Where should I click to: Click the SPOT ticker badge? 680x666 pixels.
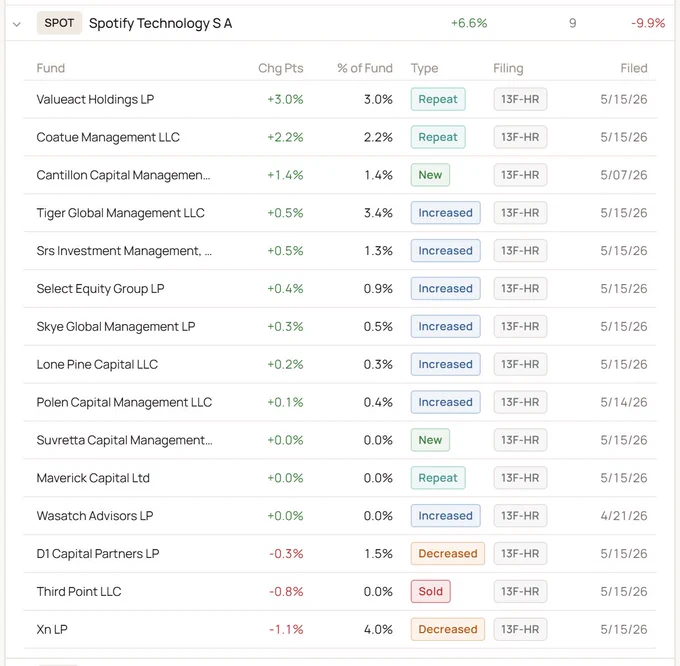59,23
